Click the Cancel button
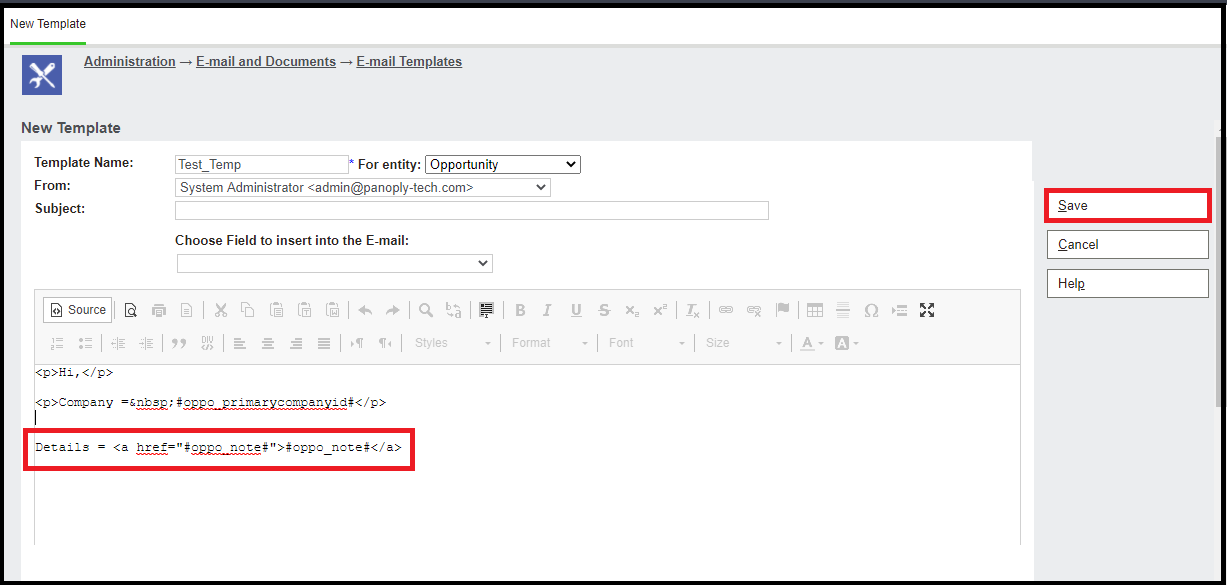The image size is (1227, 585). tap(1127, 244)
